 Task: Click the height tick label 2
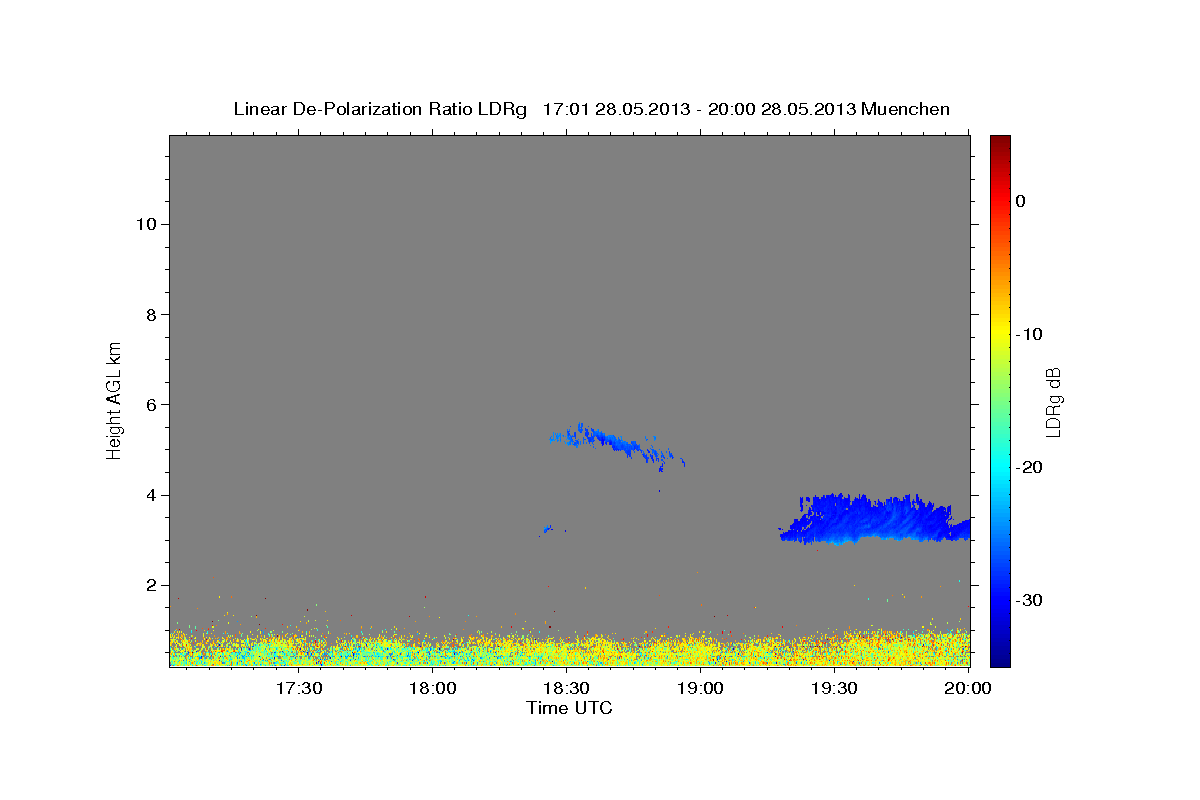pyautogui.click(x=149, y=585)
